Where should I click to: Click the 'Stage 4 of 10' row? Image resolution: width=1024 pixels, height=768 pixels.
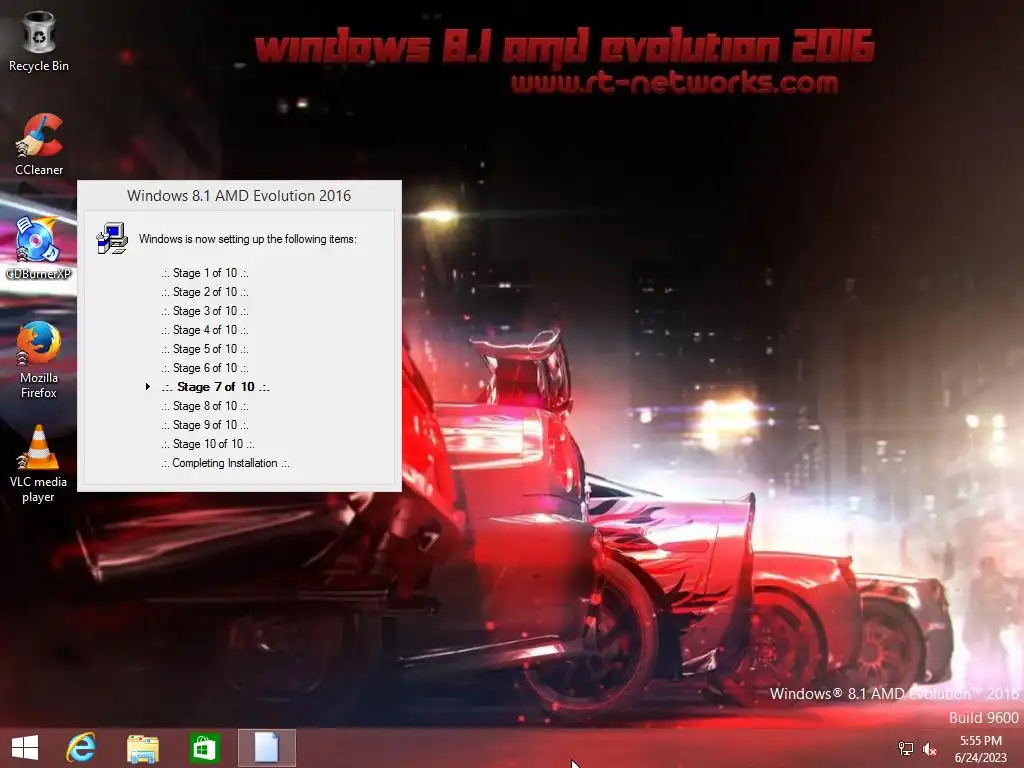pyautogui.click(x=204, y=330)
